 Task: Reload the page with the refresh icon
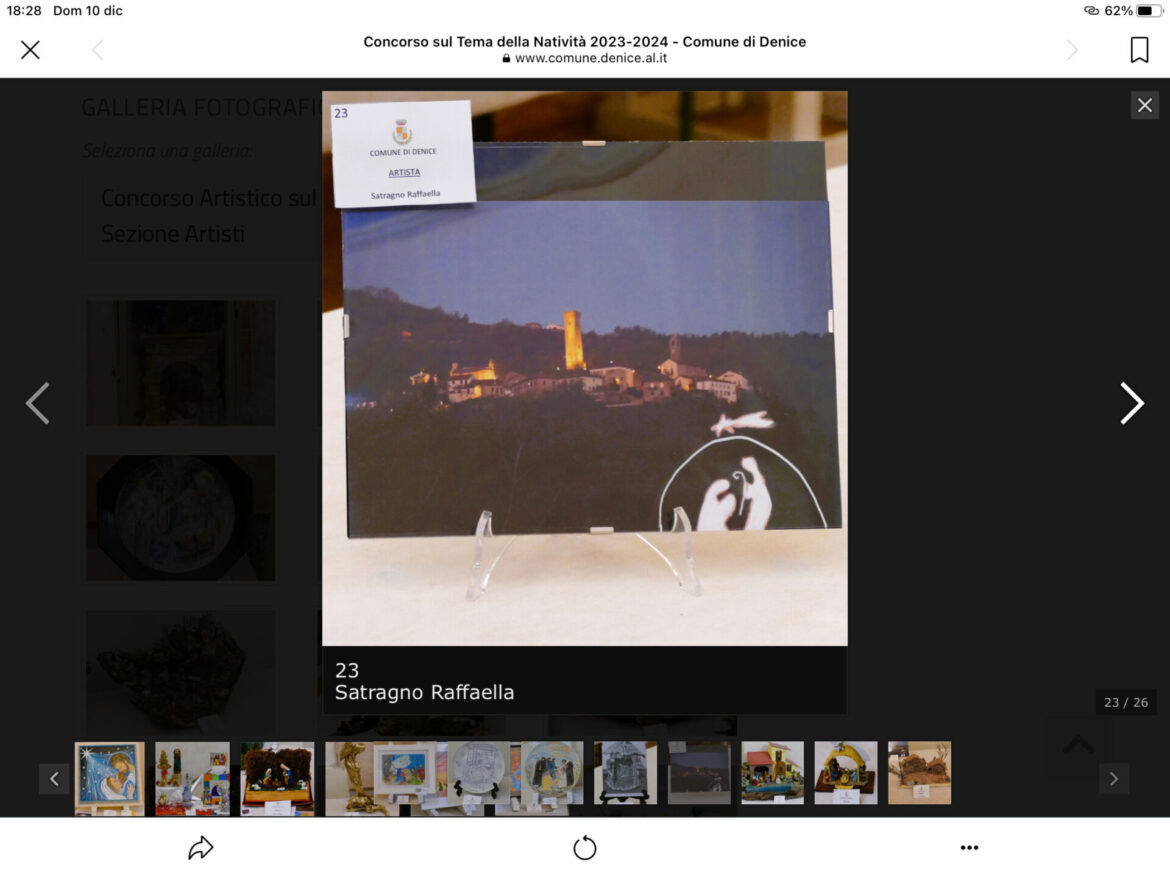pos(585,848)
